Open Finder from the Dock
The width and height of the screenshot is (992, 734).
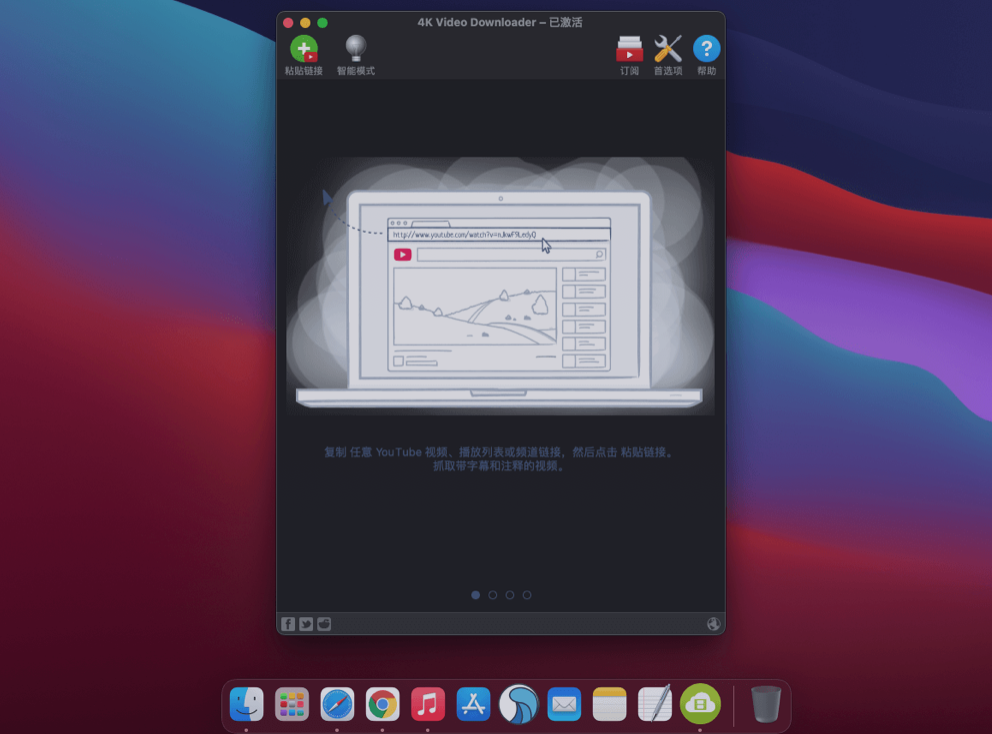point(246,704)
